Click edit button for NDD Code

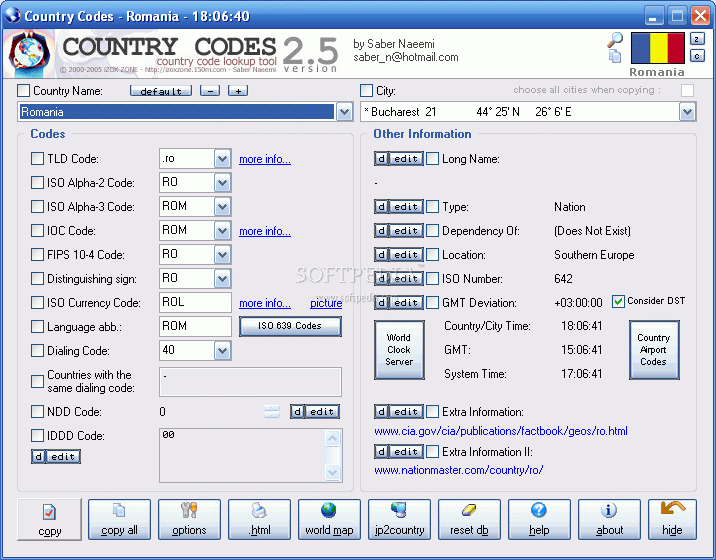[x=322, y=412]
